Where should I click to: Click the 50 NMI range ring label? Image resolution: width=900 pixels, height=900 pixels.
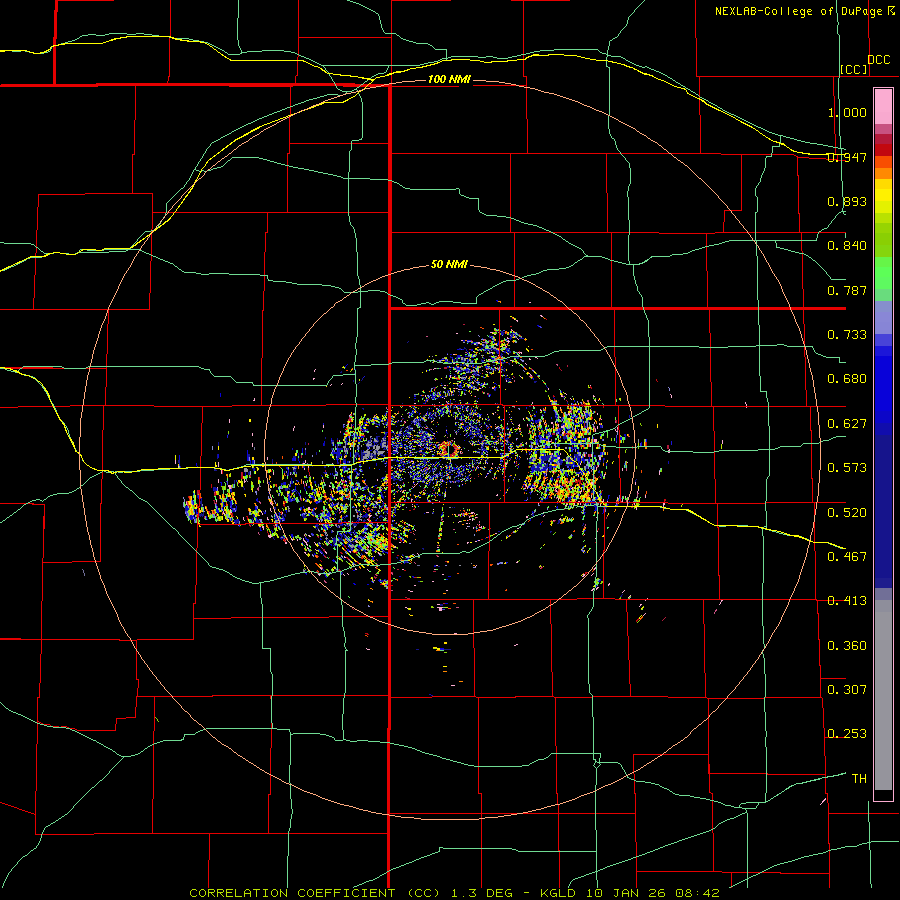(449, 264)
